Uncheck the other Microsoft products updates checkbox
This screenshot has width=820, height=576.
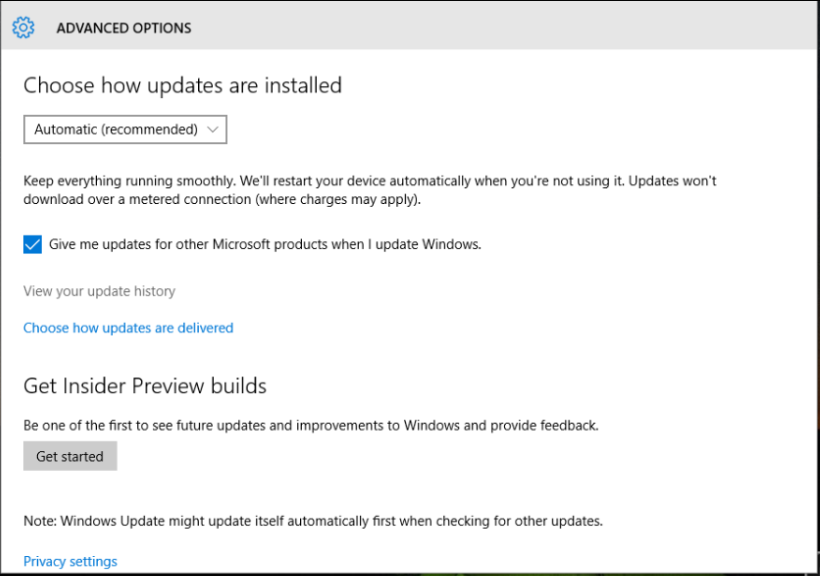click(x=32, y=244)
